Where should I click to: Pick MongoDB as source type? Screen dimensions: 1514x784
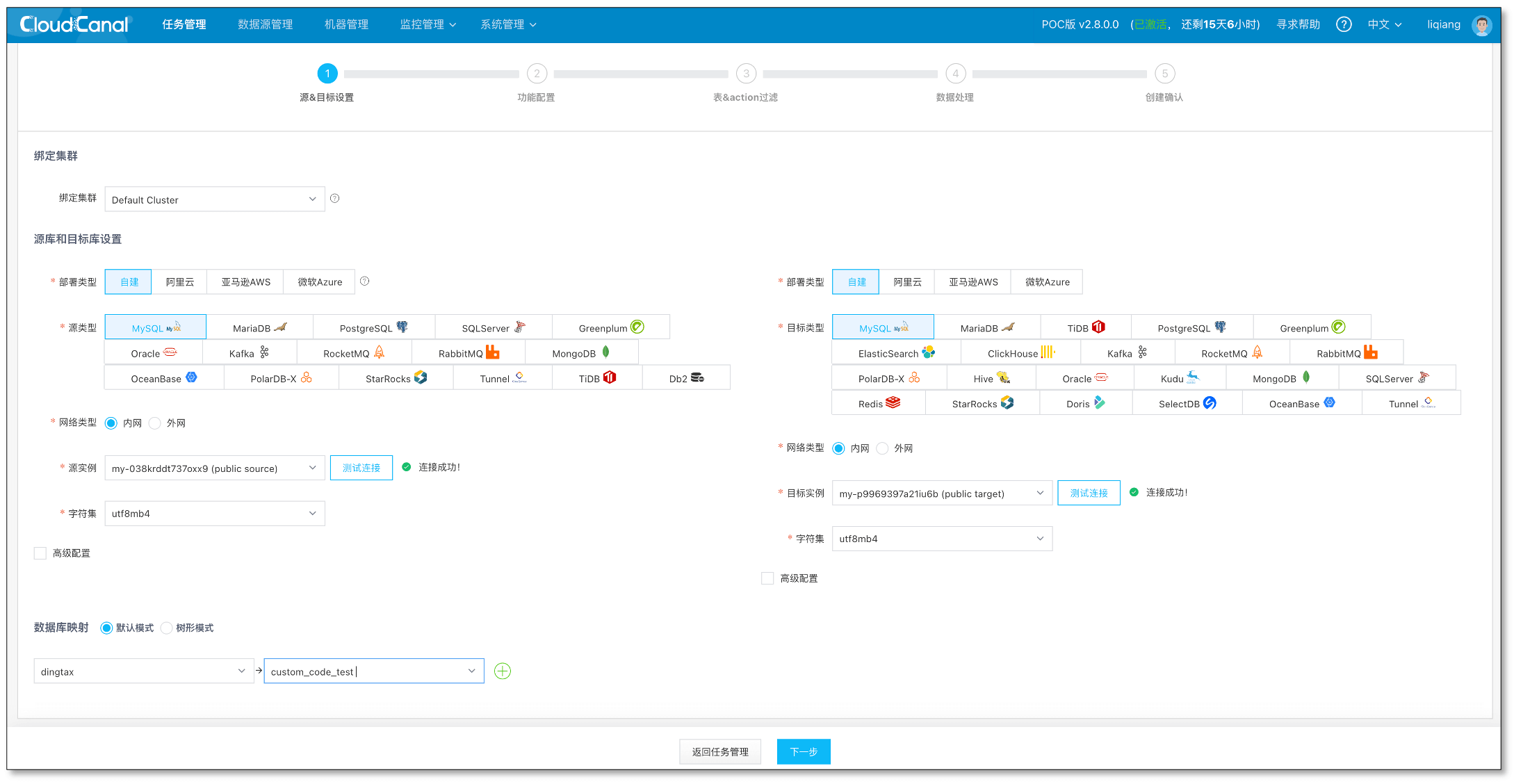tap(580, 353)
